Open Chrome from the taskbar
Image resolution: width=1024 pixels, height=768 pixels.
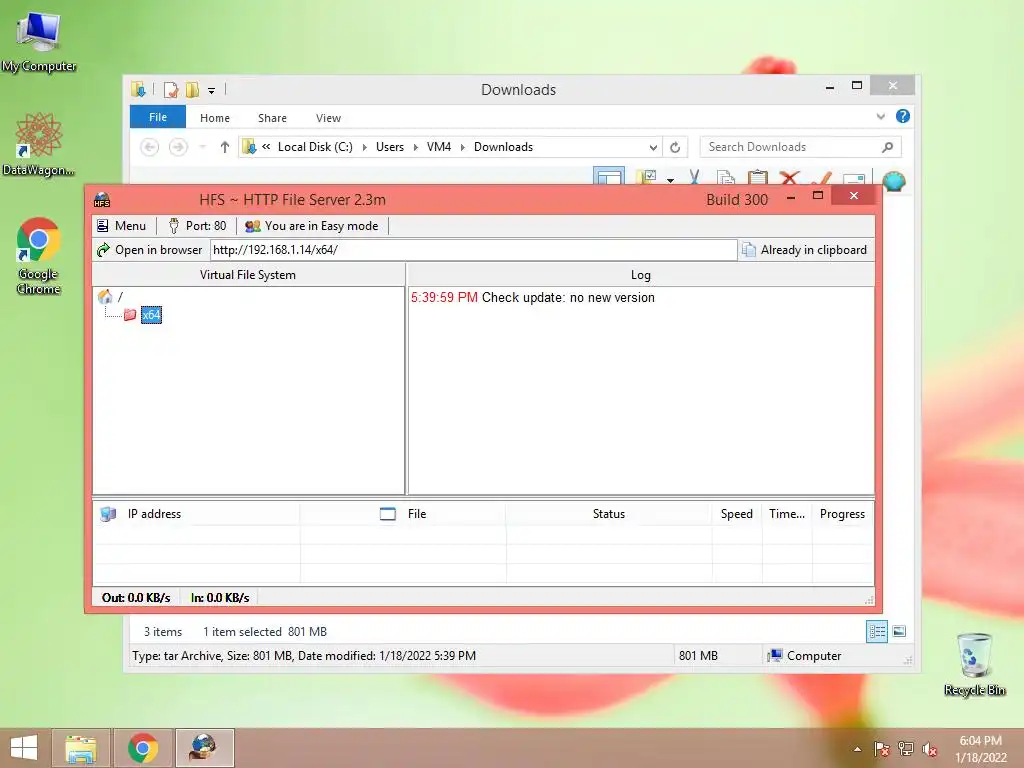(x=142, y=748)
